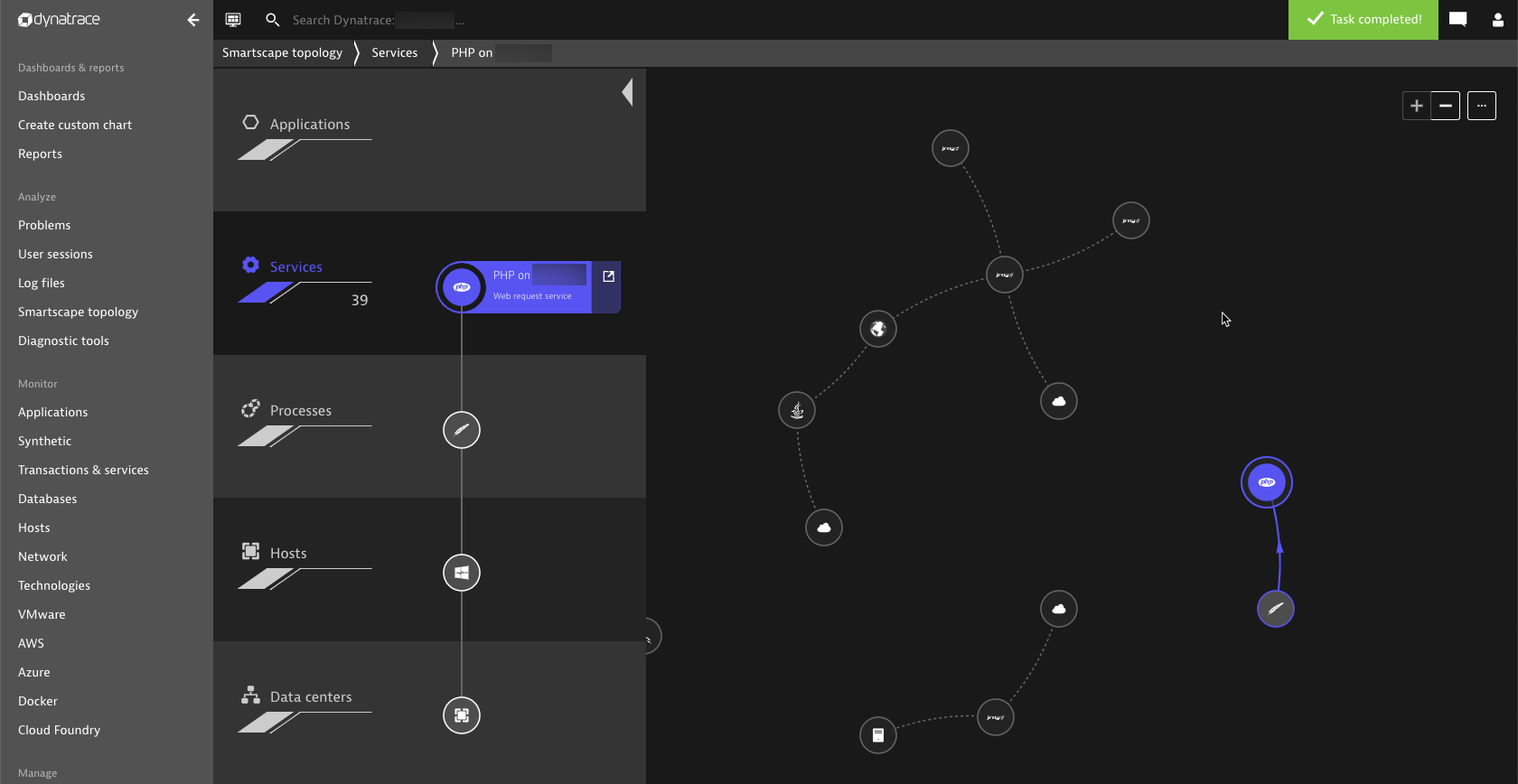Open the topology more options ellipsis
This screenshot has height=784, width=1518.
click(1482, 106)
